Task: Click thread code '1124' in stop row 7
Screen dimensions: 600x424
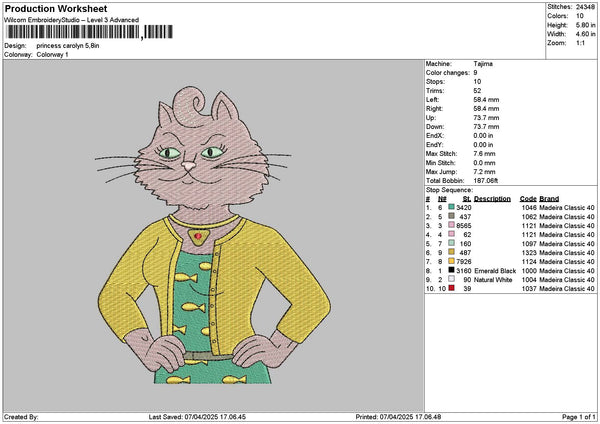Action: 529,262
